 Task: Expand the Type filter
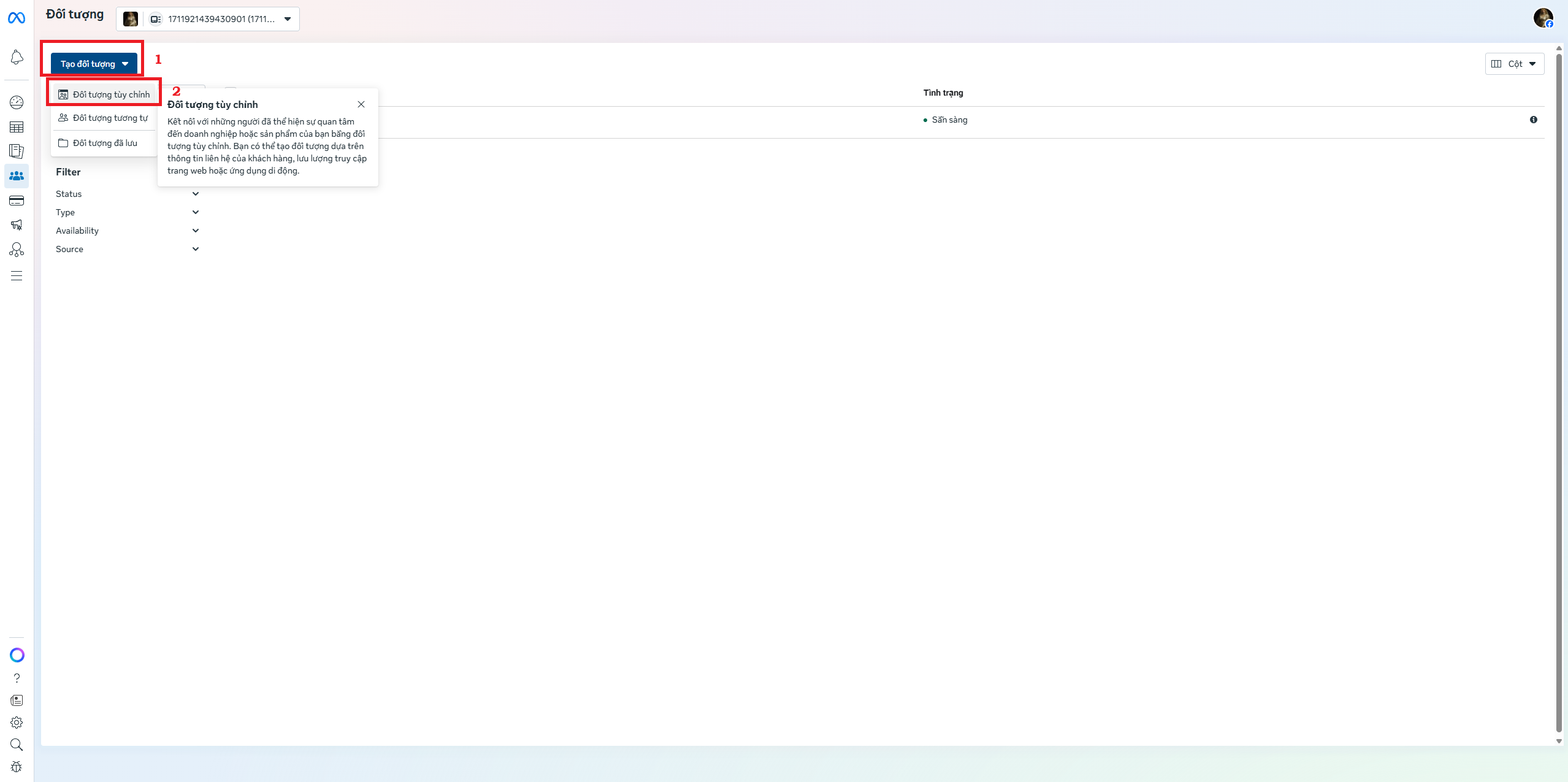(195, 212)
